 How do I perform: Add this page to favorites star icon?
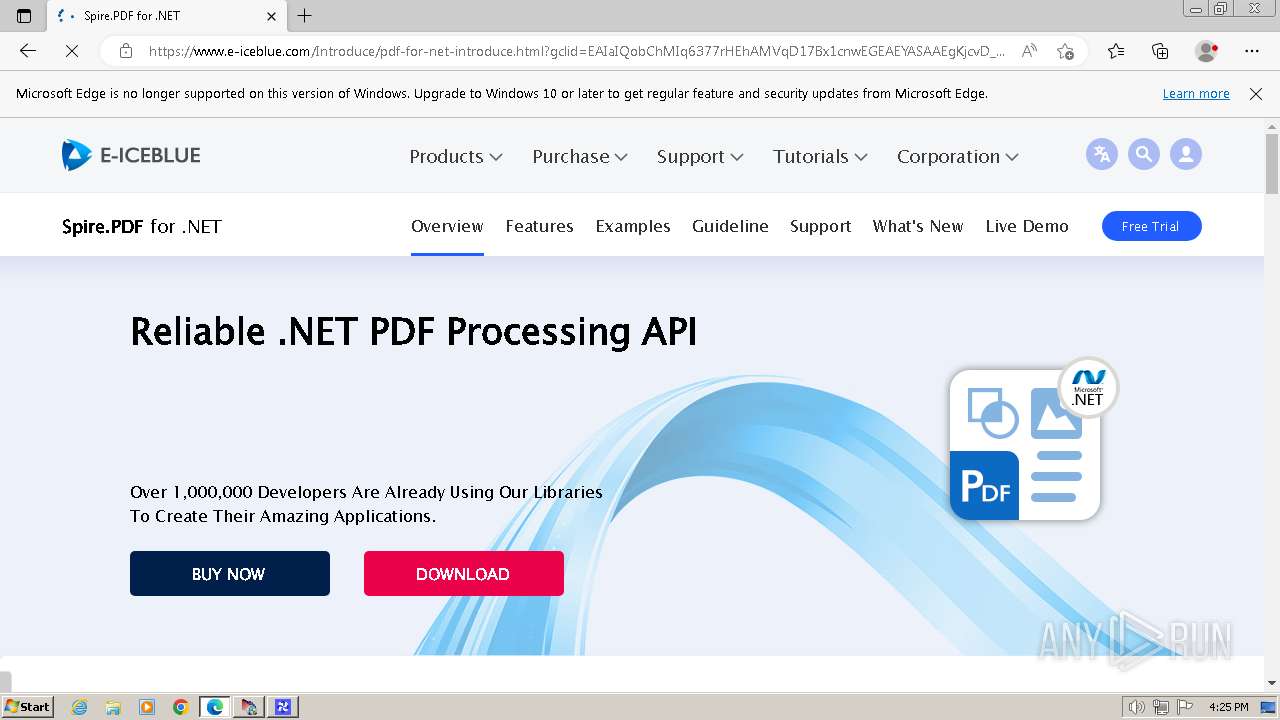coord(1065,51)
